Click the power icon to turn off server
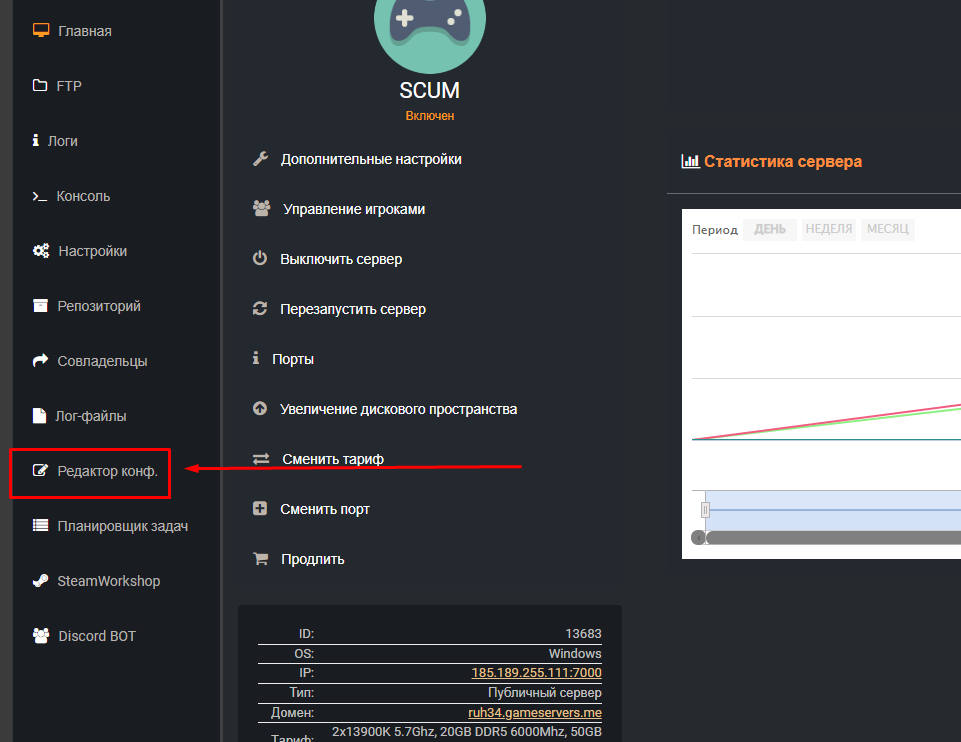961x742 pixels. (260, 259)
